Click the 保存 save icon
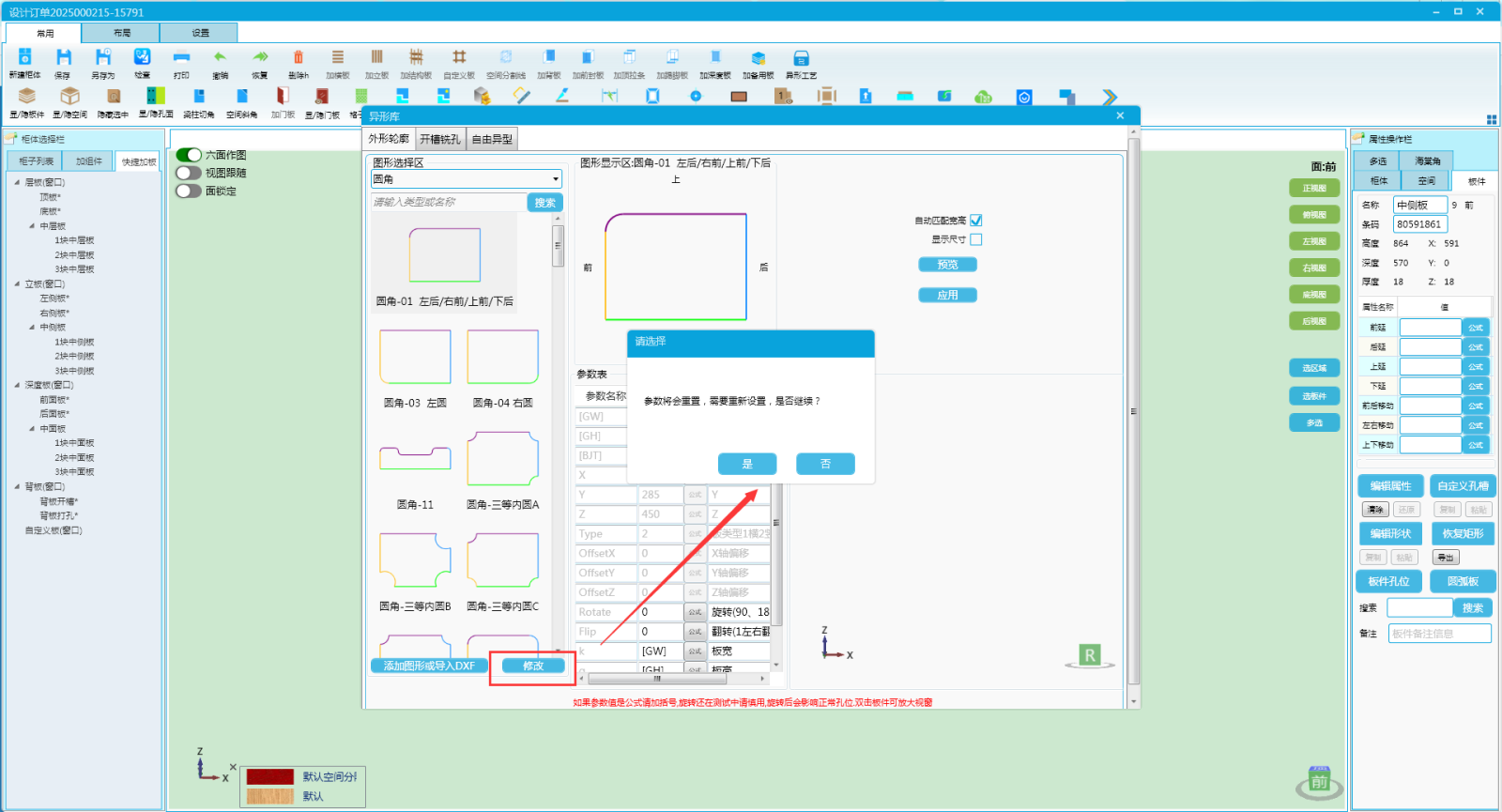The height and width of the screenshot is (812, 1502). tap(63, 59)
